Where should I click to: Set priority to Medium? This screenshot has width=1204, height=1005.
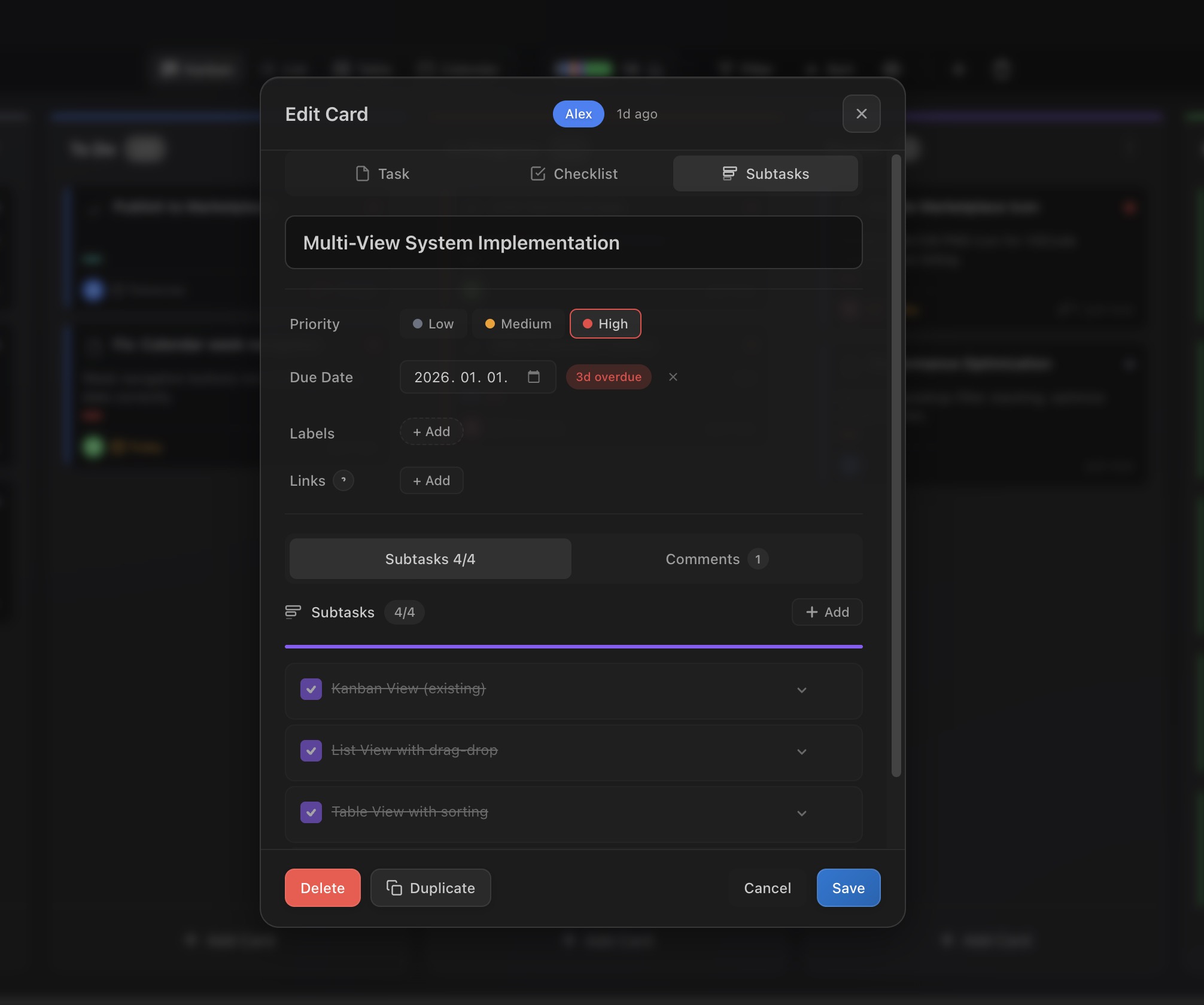tap(517, 324)
